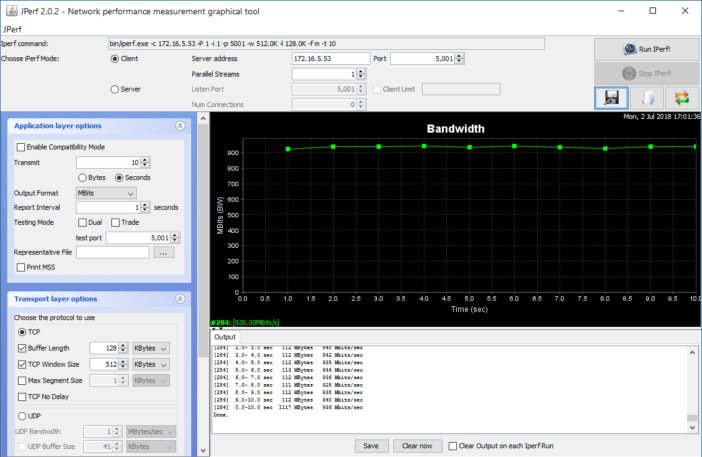Click the Listen Port stepper
Image resolution: width=702 pixels, height=457 pixels.
pyautogui.click(x=361, y=90)
